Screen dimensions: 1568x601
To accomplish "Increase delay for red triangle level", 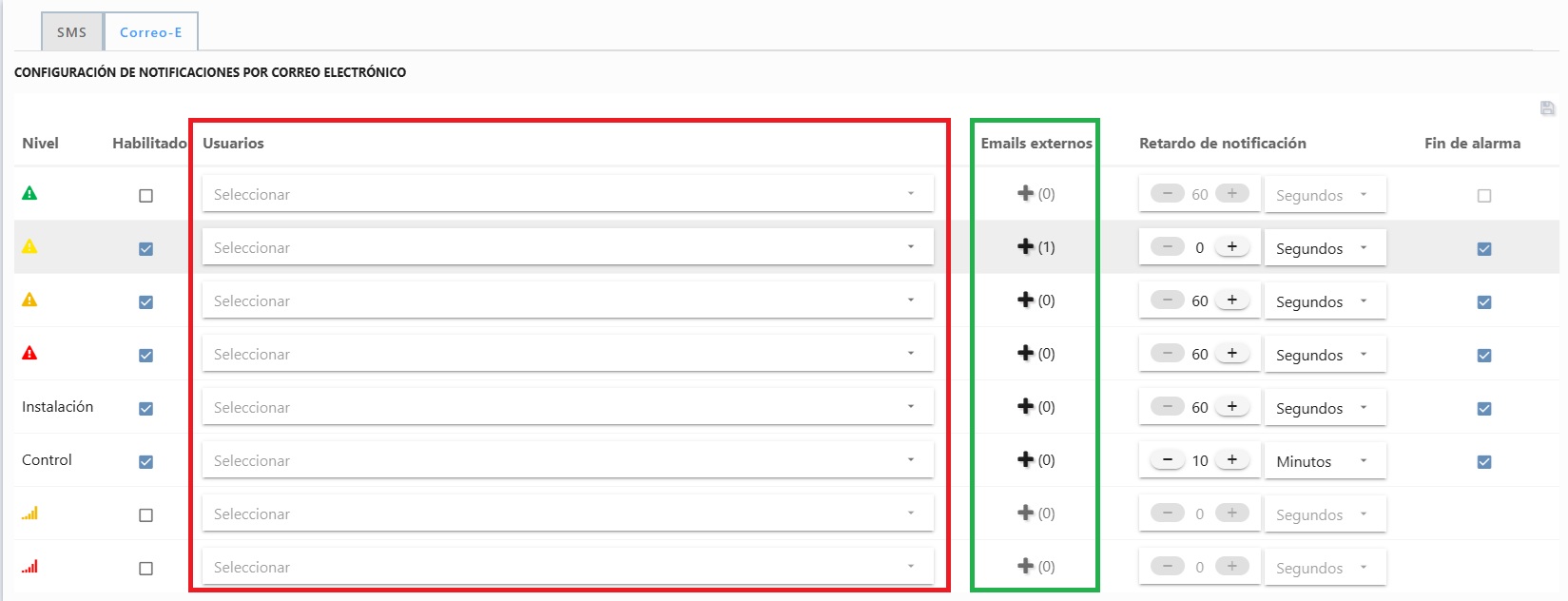I will click(1231, 354).
